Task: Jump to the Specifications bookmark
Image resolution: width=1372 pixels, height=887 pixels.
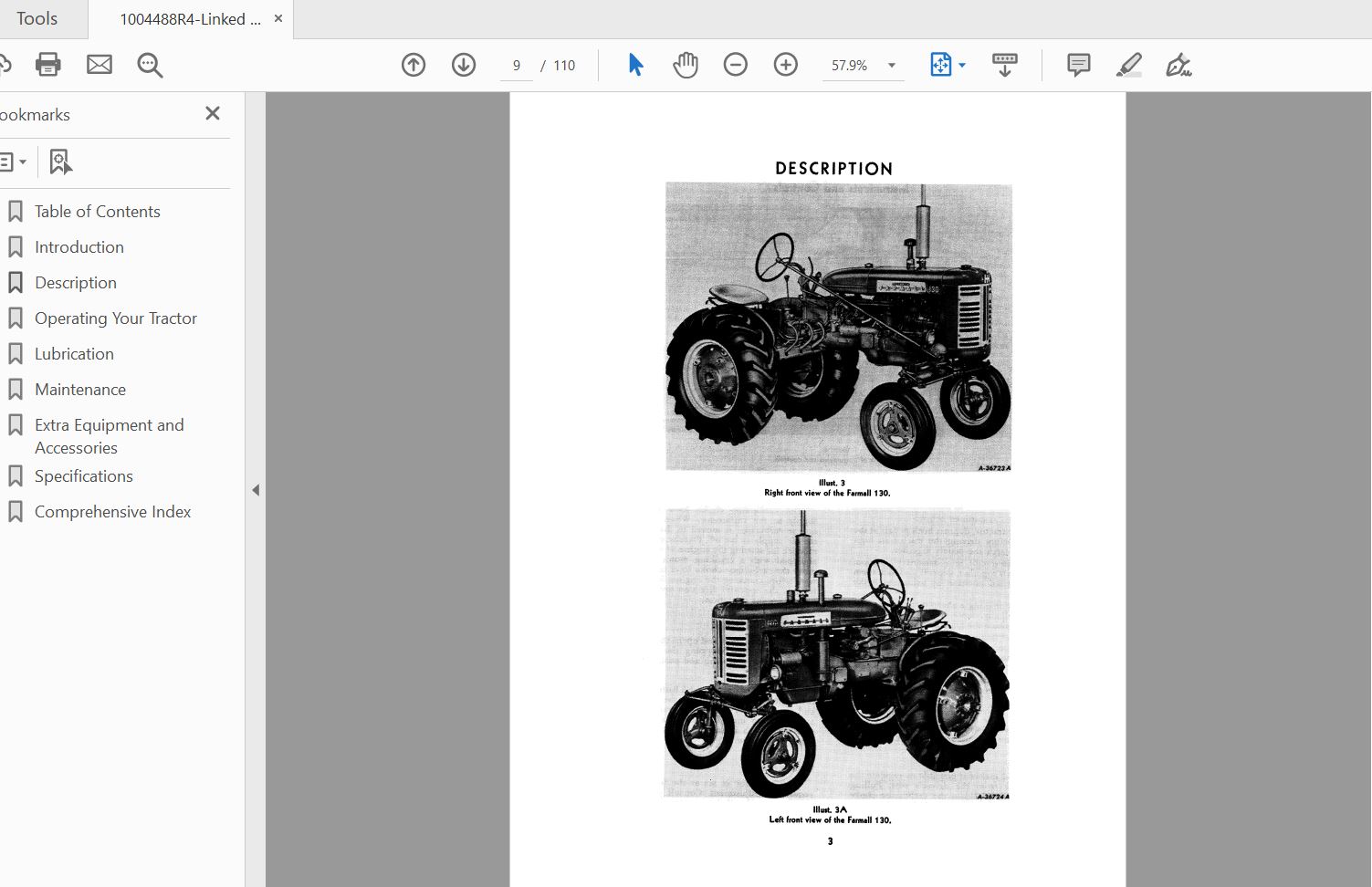Action: click(x=84, y=476)
